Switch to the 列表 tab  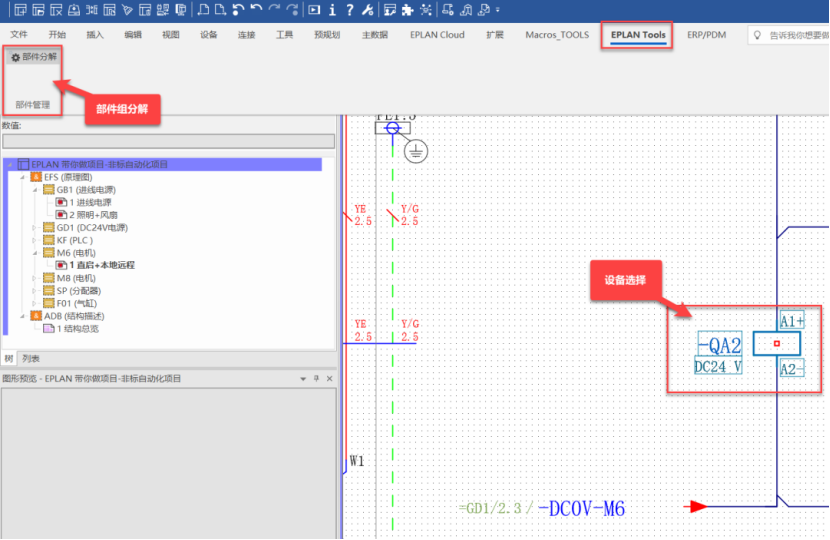pos(31,359)
